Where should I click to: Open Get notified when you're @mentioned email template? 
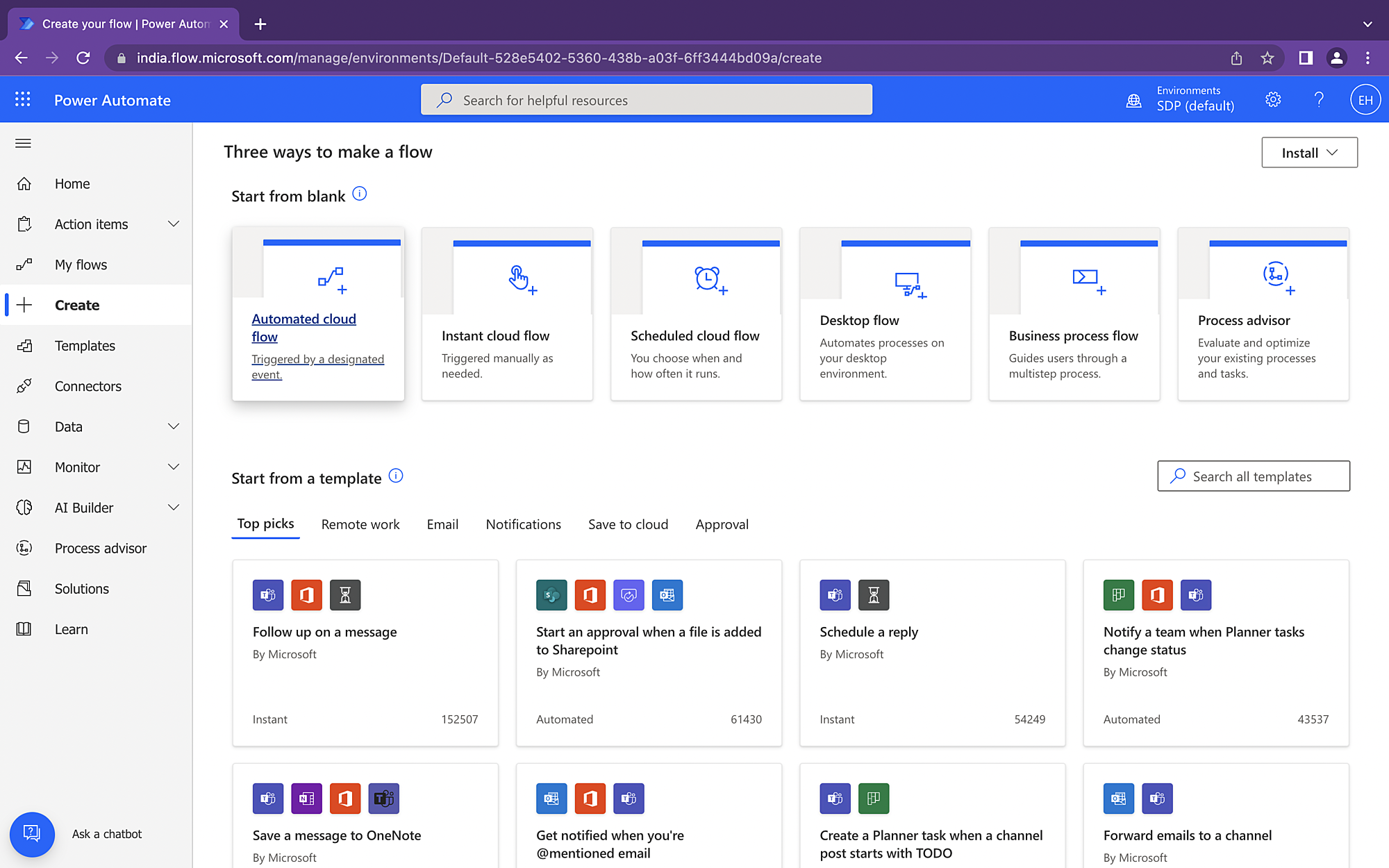649,816
